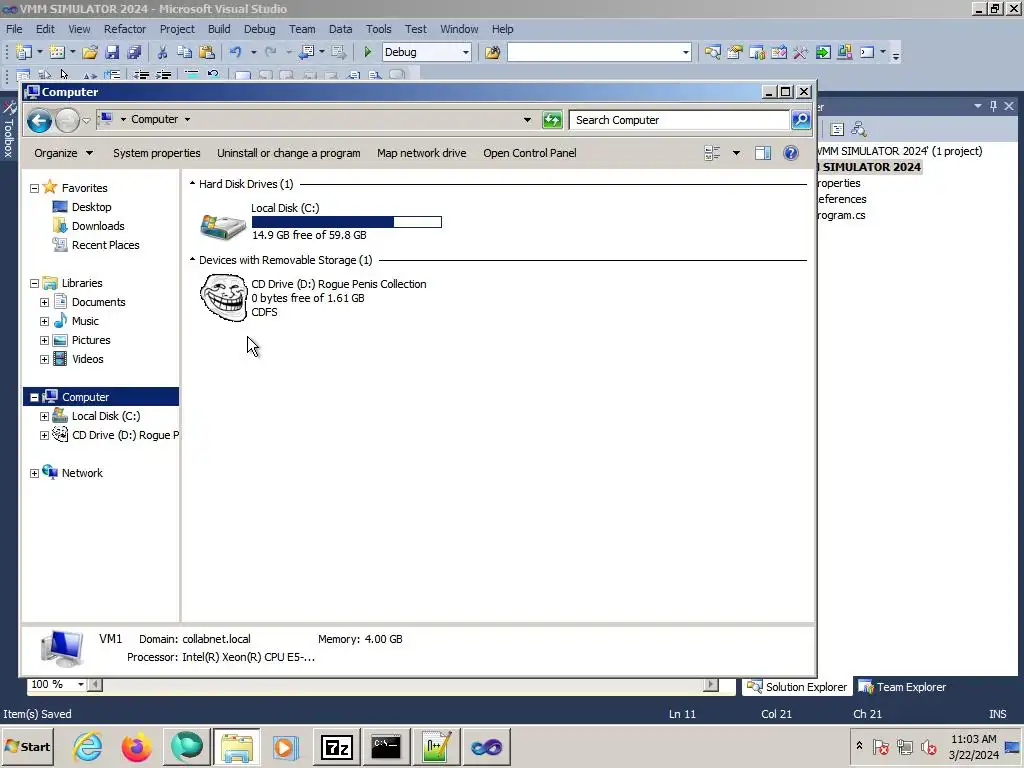
Task: Click View Class Diagram icon in Solution Explorer
Action: [859, 129]
